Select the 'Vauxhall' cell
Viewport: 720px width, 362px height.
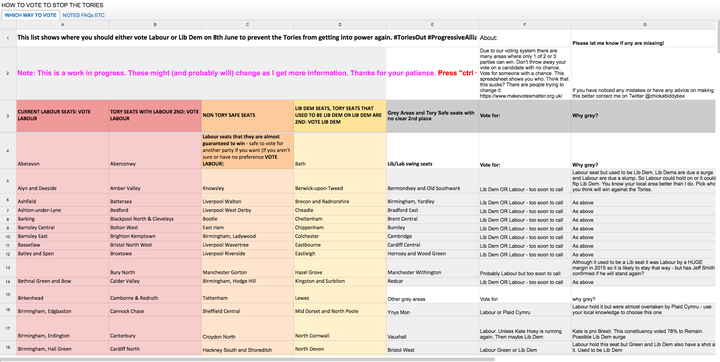tap(432, 328)
